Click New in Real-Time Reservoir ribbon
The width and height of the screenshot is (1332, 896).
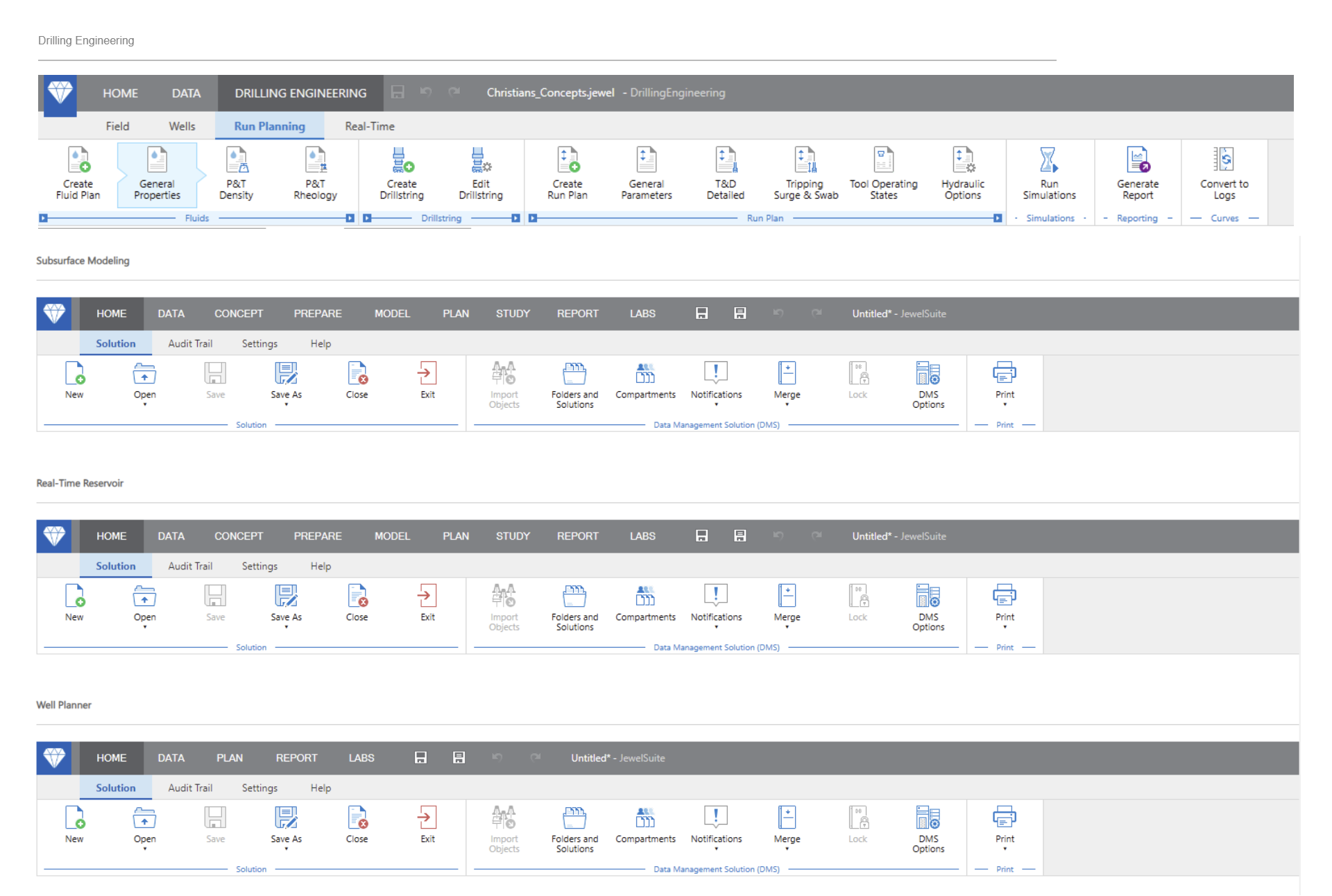pyautogui.click(x=74, y=603)
